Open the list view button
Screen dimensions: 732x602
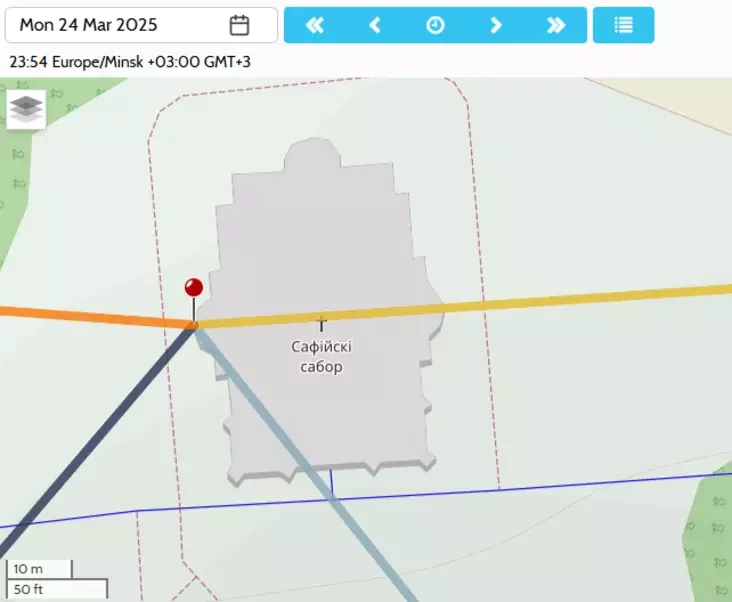coord(623,25)
